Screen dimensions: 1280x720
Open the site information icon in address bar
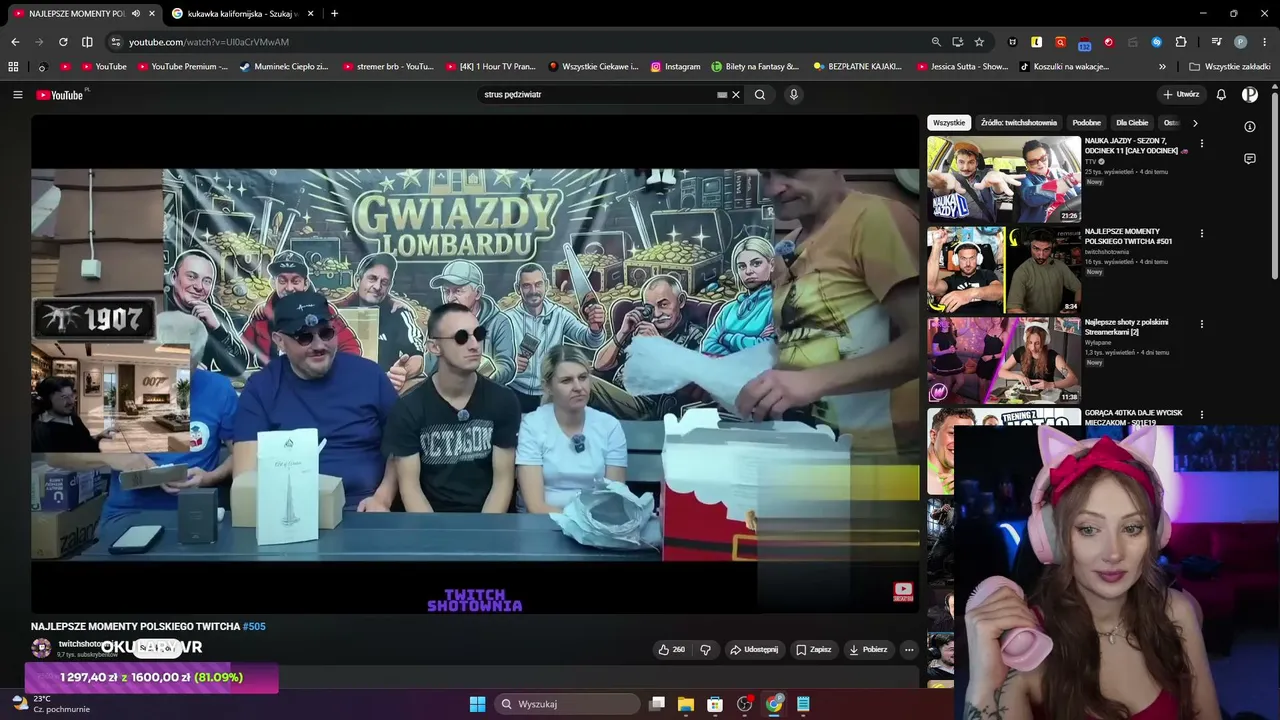point(115,42)
